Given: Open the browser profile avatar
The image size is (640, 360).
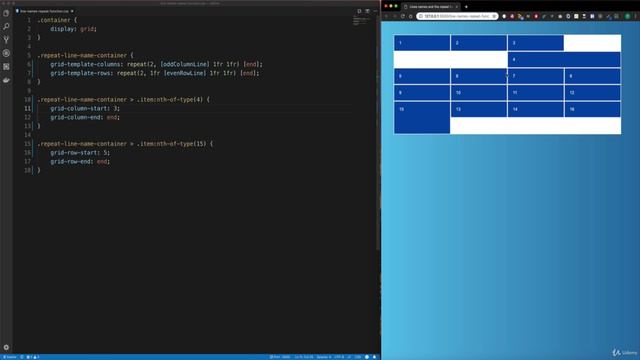Looking at the screenshot, I should click(x=628, y=16).
